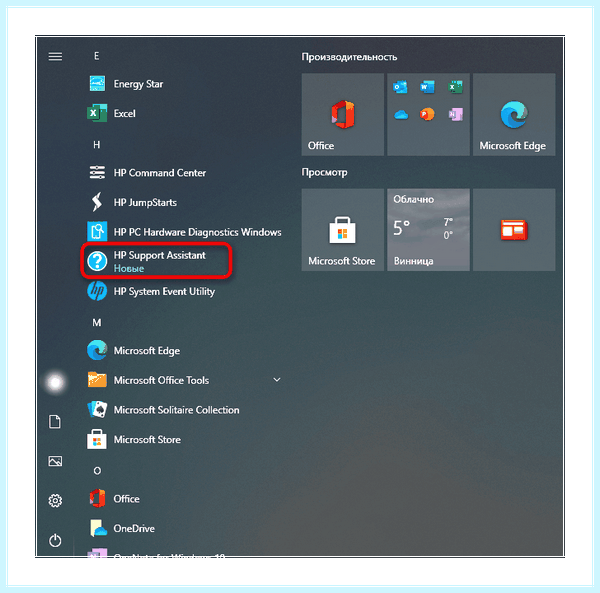Viewport: 600px width, 593px height.
Task: Open the weather tile for Винница
Action: 428,230
